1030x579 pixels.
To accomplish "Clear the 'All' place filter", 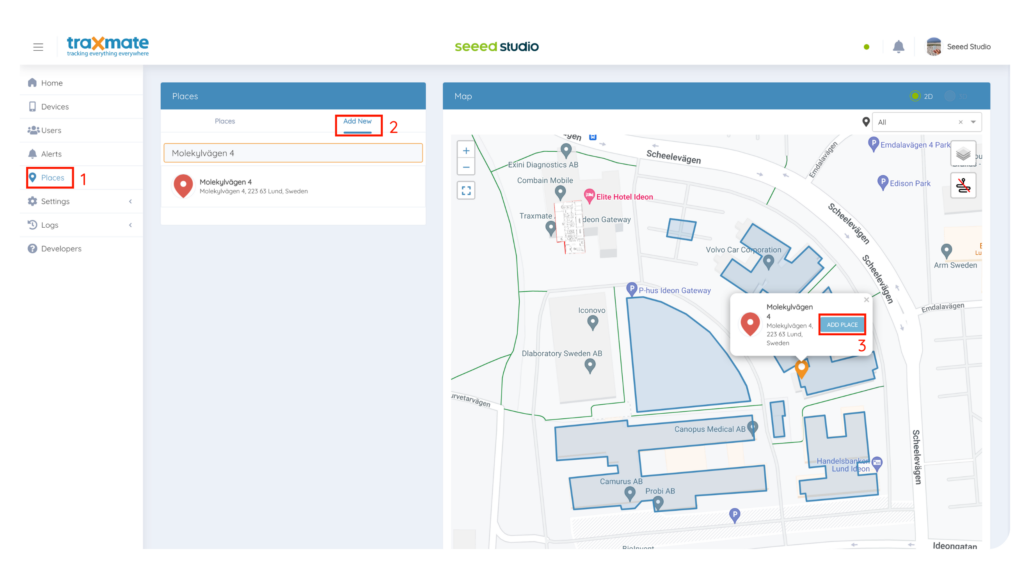I will (x=960, y=122).
